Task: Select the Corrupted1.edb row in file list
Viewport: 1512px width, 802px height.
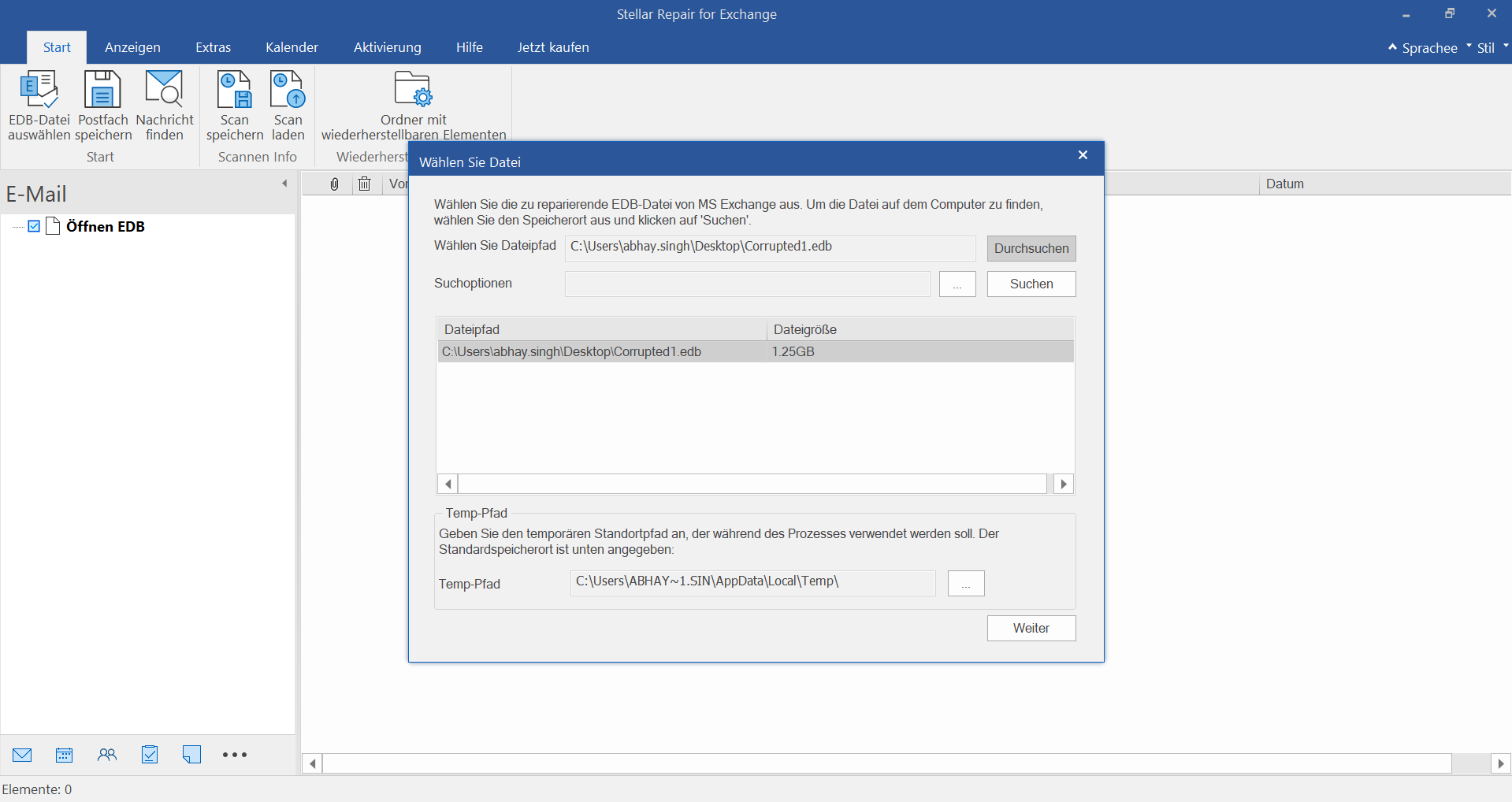Action: (755, 351)
